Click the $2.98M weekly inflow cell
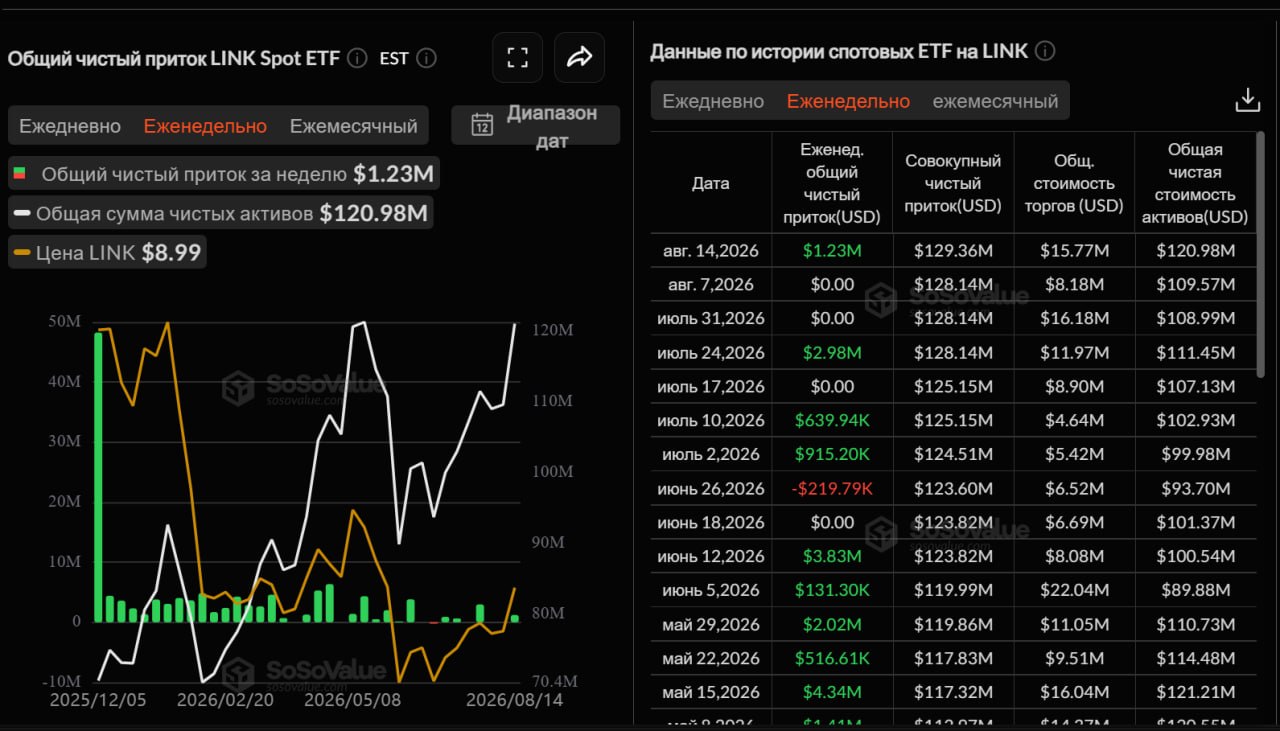The image size is (1280, 731). (x=832, y=353)
